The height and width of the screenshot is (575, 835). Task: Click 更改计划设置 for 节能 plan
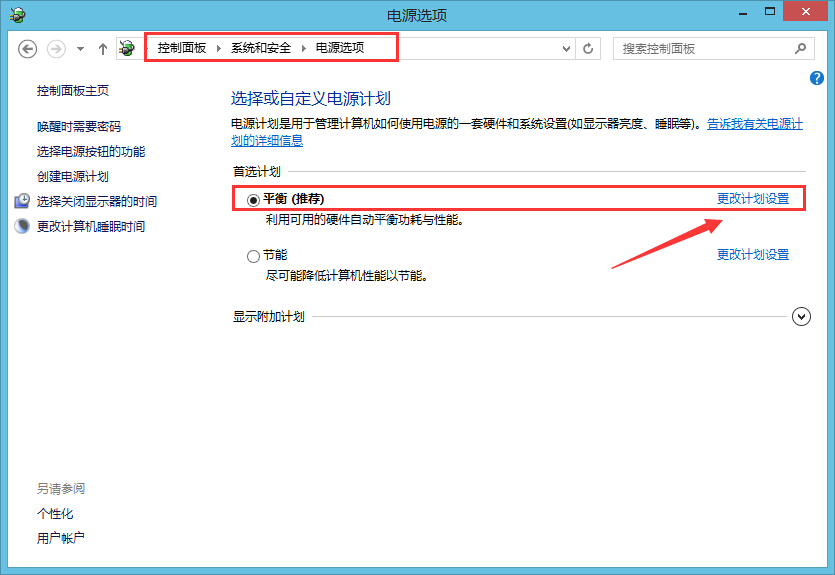tap(752, 255)
